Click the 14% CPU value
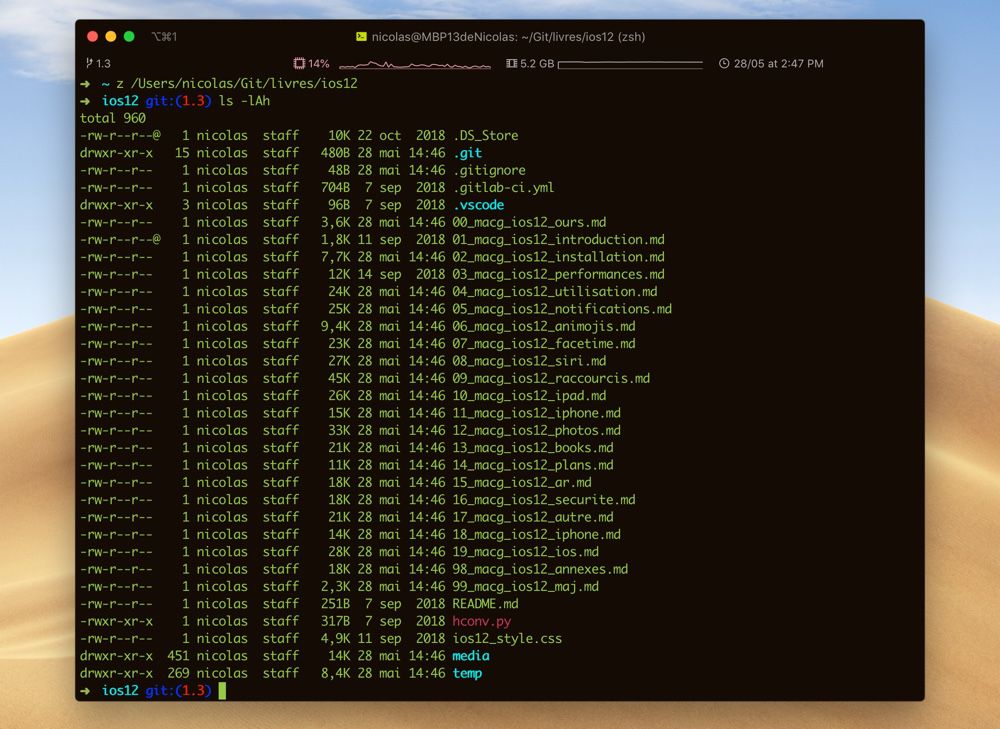 (x=318, y=63)
